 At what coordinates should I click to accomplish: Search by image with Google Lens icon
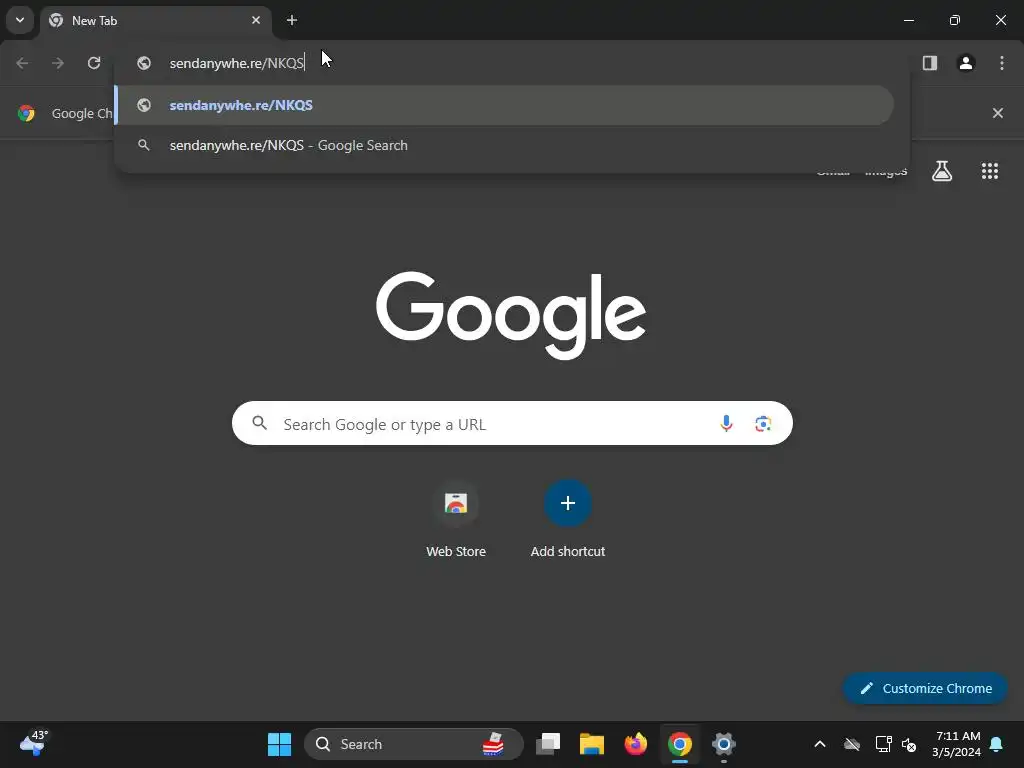pyautogui.click(x=763, y=424)
